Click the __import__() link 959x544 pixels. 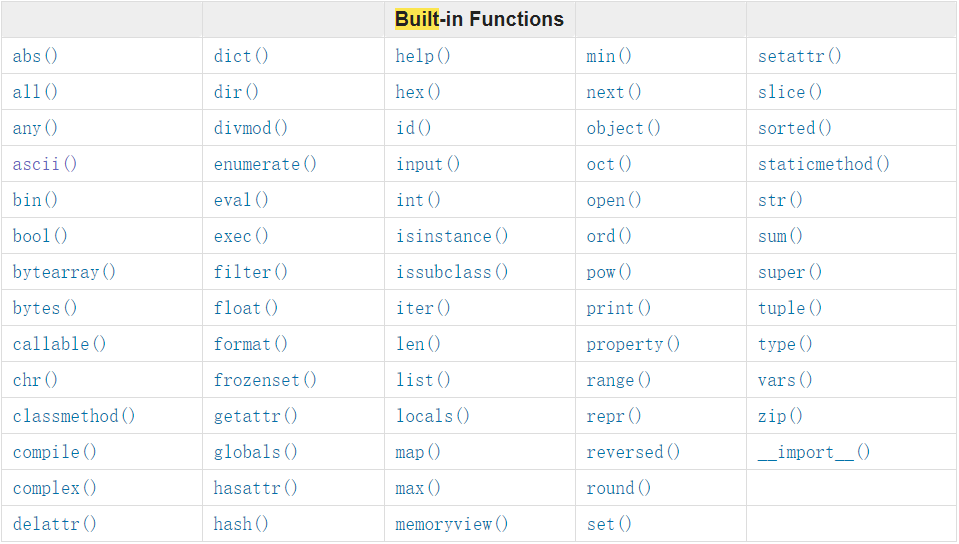pyautogui.click(x=814, y=452)
